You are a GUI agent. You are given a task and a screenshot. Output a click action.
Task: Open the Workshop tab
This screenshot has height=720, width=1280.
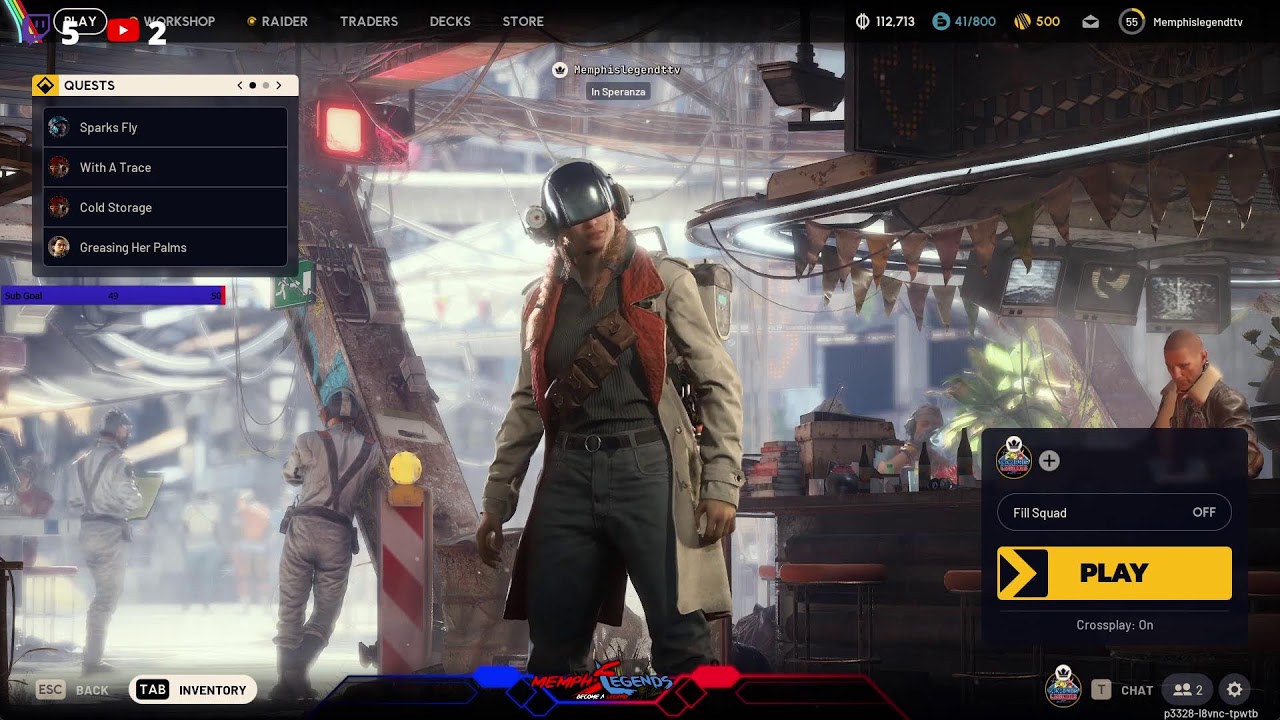[179, 21]
